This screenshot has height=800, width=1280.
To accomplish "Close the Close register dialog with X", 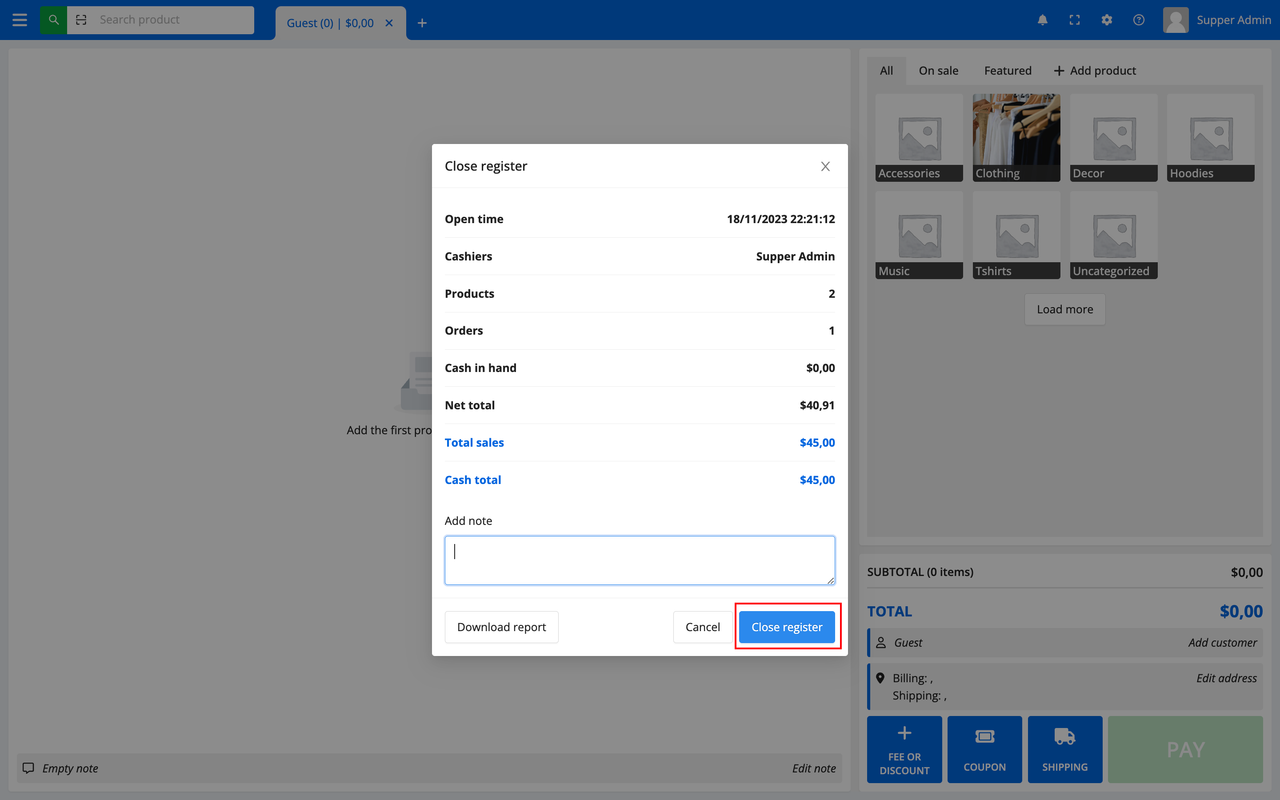I will coord(825,166).
